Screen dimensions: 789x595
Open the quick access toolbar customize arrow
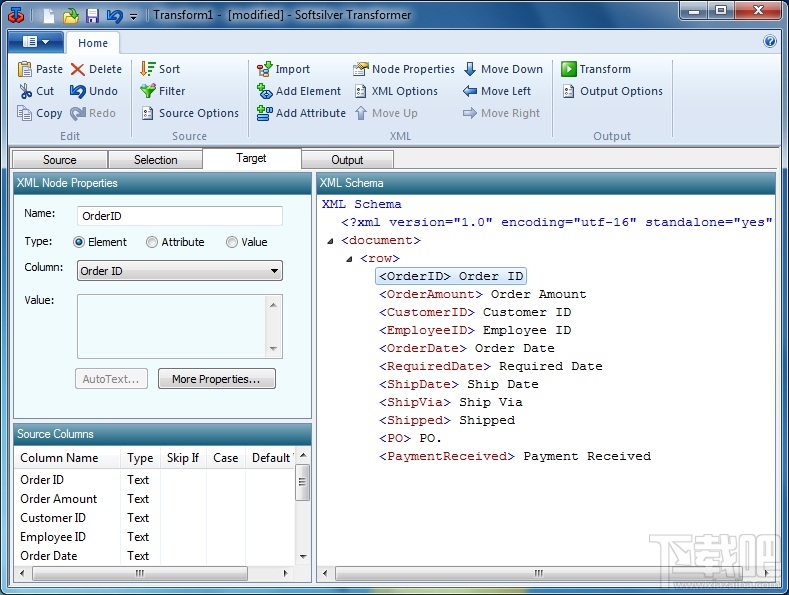click(133, 17)
